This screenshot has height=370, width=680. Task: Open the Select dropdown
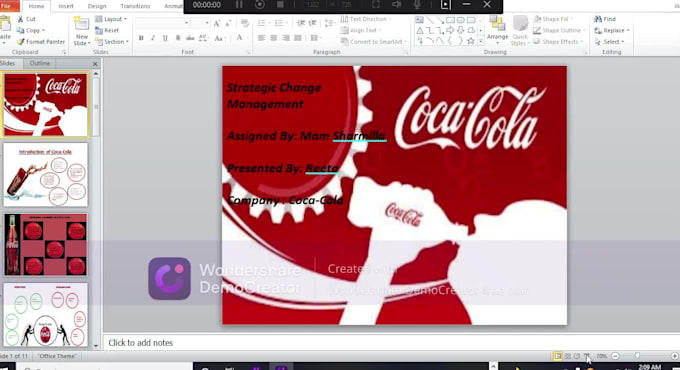pyautogui.click(x=609, y=42)
